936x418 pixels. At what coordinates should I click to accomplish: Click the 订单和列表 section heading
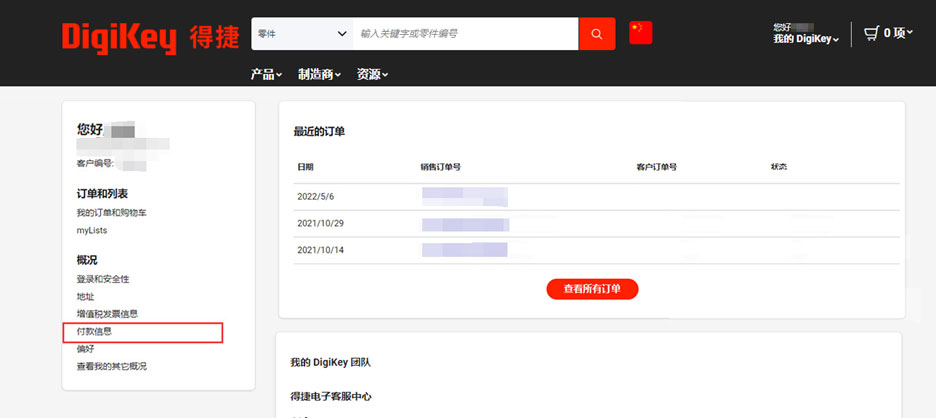[x=103, y=194]
